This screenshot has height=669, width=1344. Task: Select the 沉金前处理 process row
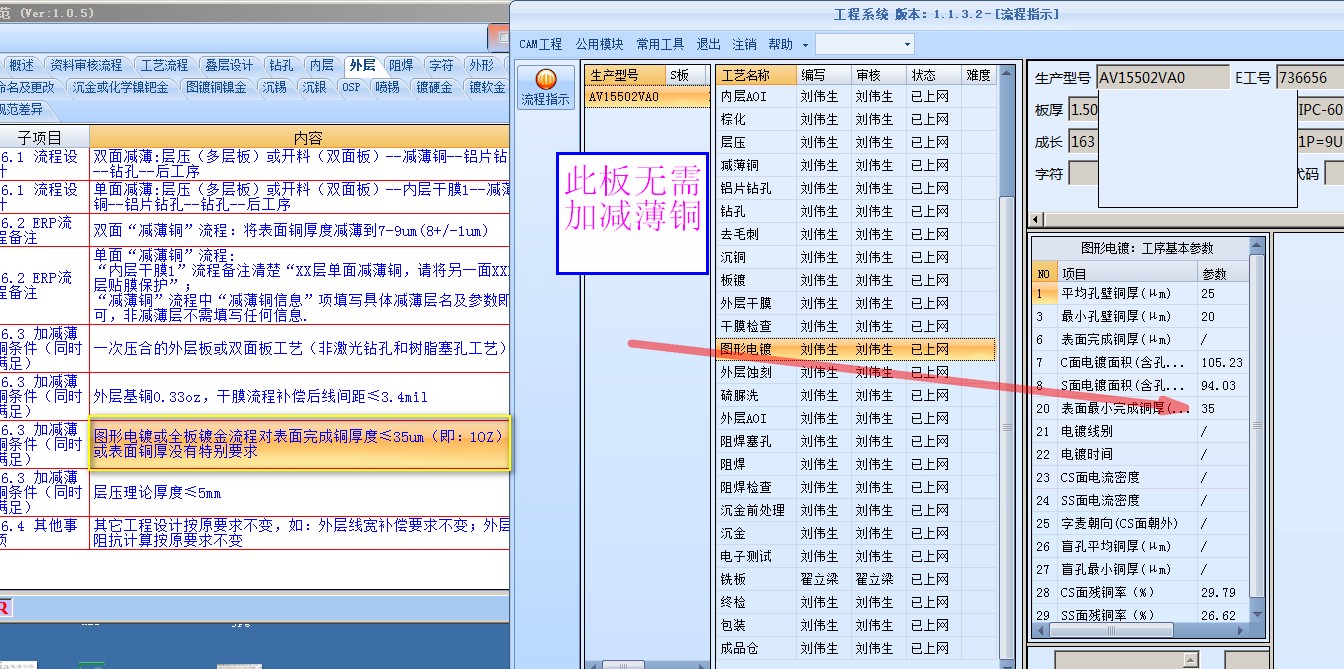pos(856,510)
